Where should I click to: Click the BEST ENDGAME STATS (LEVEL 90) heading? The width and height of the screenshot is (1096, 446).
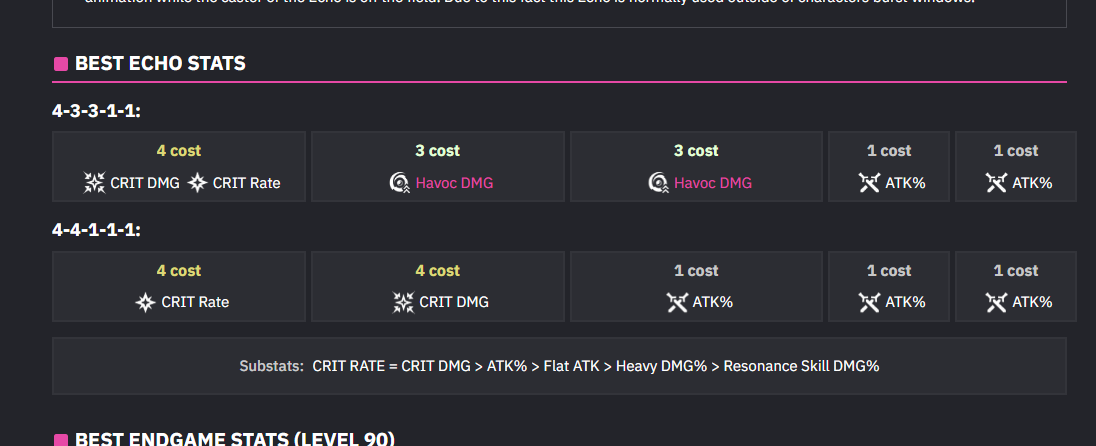coord(234,439)
